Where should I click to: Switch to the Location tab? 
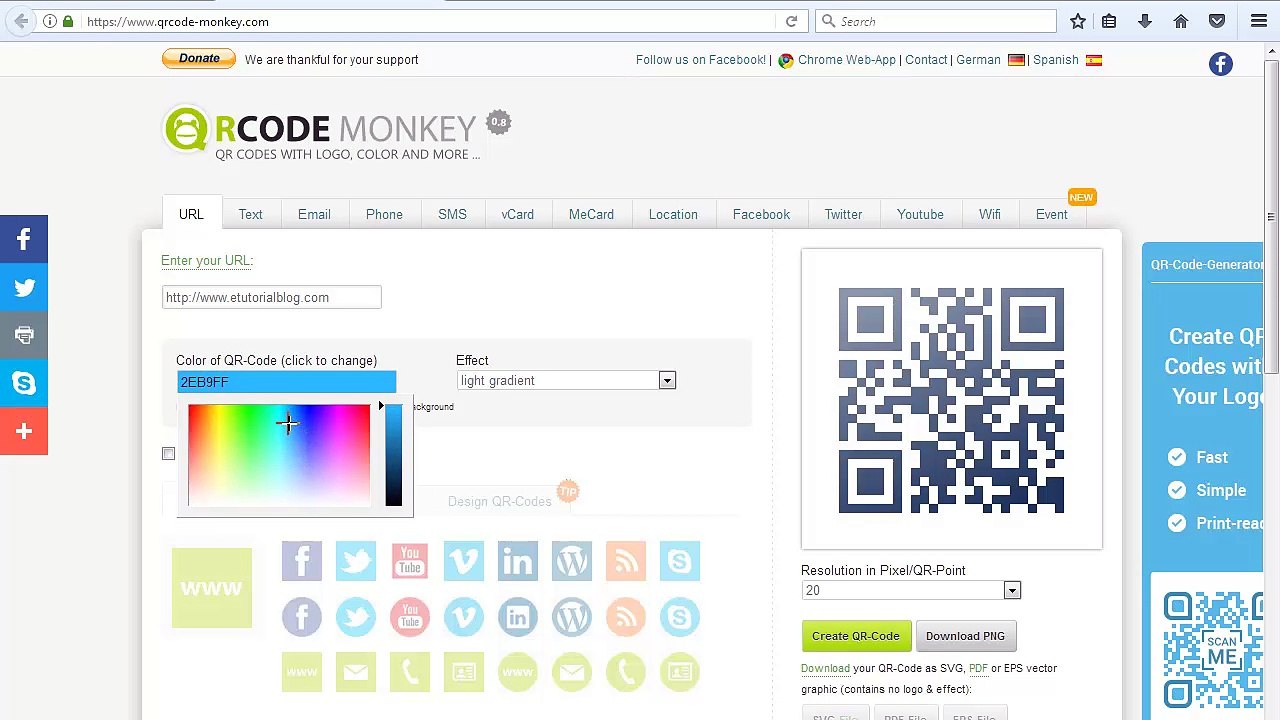(x=673, y=214)
